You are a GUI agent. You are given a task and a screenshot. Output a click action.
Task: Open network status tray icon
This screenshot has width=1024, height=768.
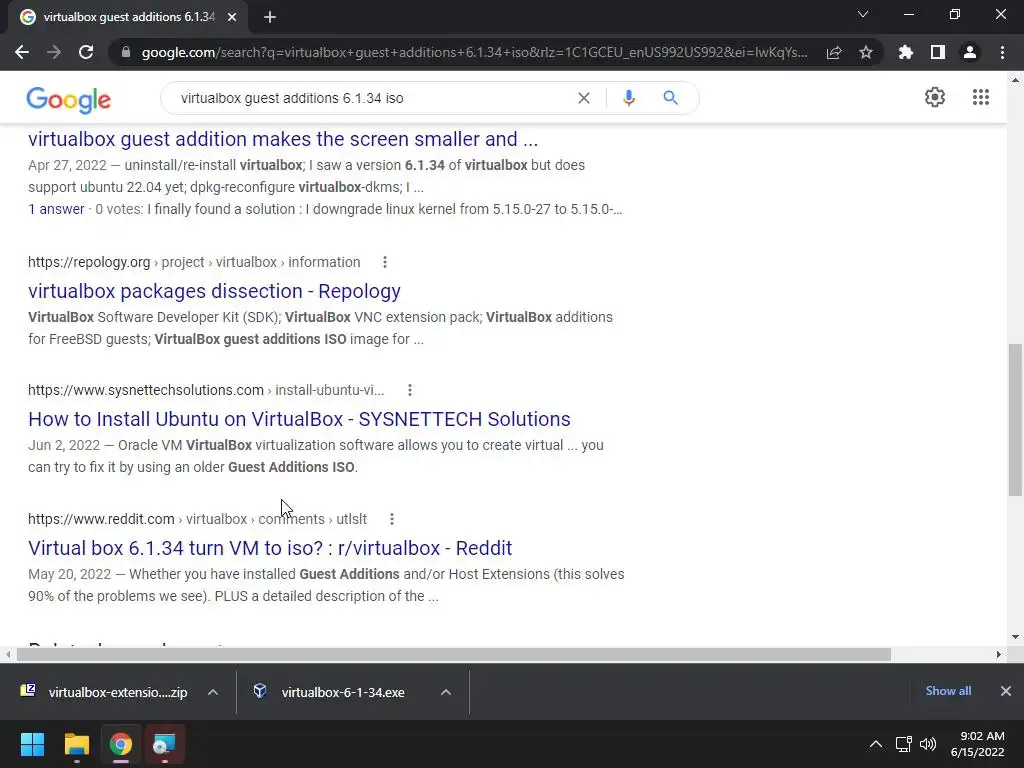(904, 744)
